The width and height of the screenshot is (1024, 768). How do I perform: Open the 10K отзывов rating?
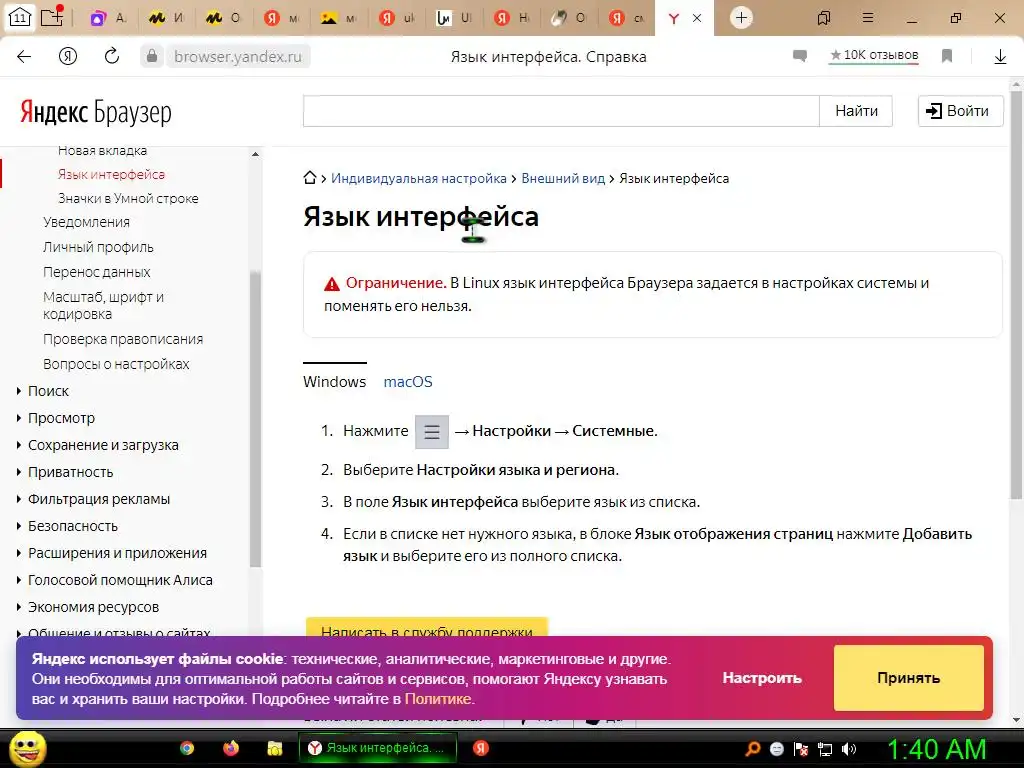click(874, 56)
